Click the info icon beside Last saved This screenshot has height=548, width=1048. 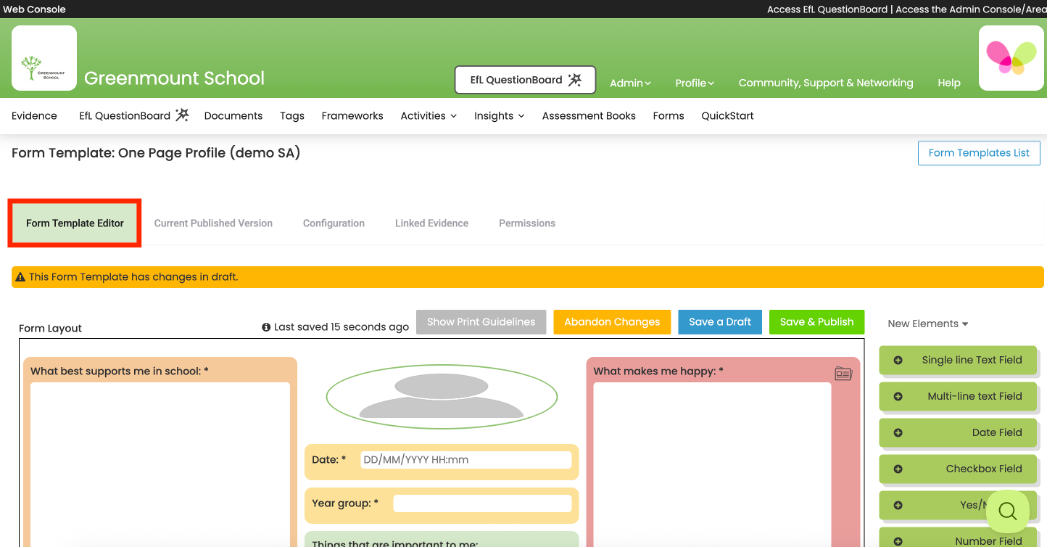(x=266, y=327)
